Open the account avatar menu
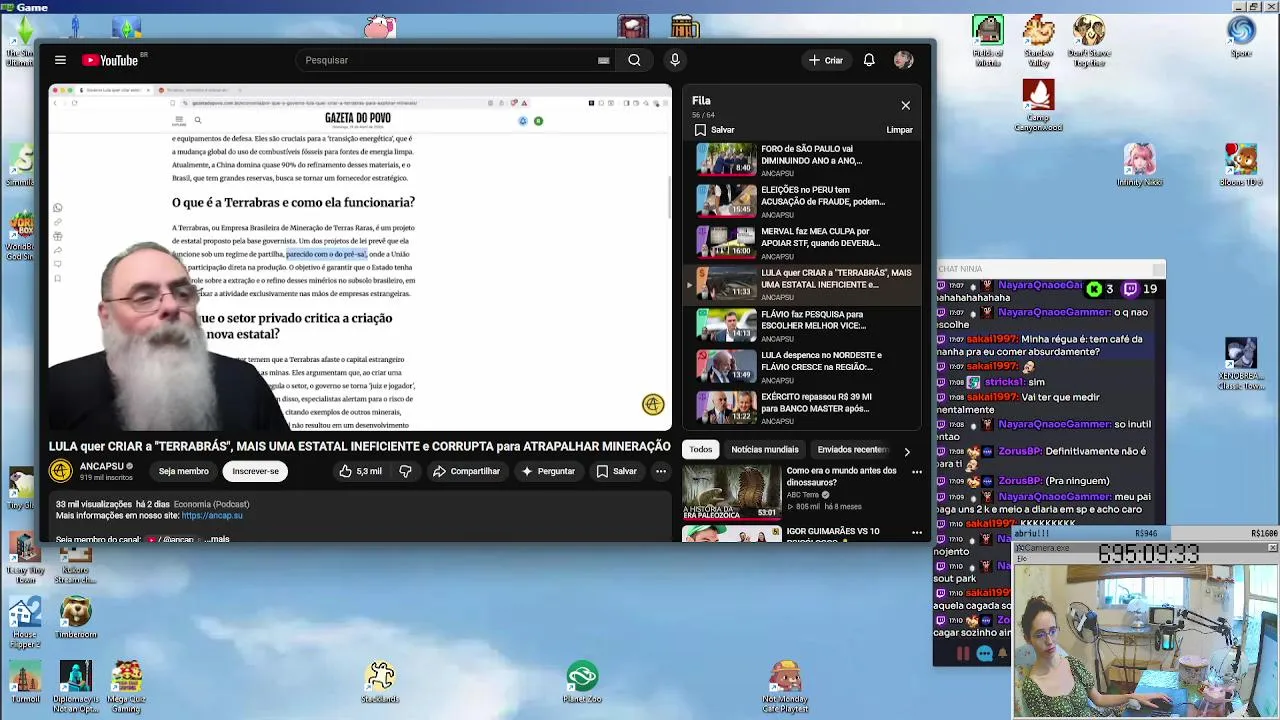This screenshot has height=720, width=1280. click(904, 60)
